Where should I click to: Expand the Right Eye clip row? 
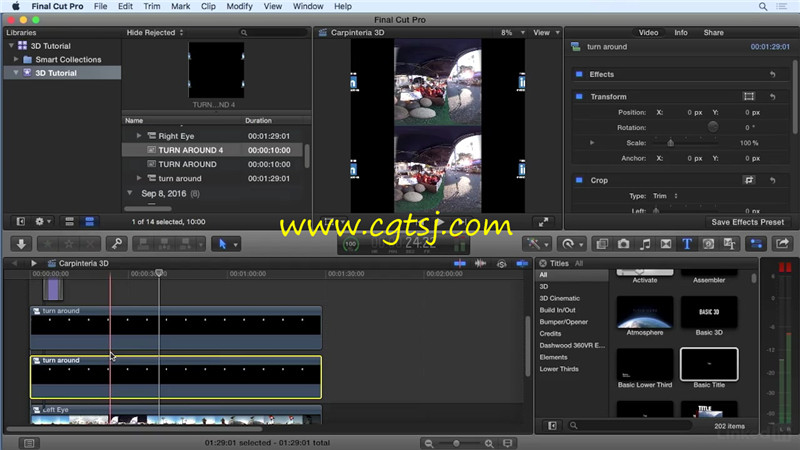pos(139,136)
